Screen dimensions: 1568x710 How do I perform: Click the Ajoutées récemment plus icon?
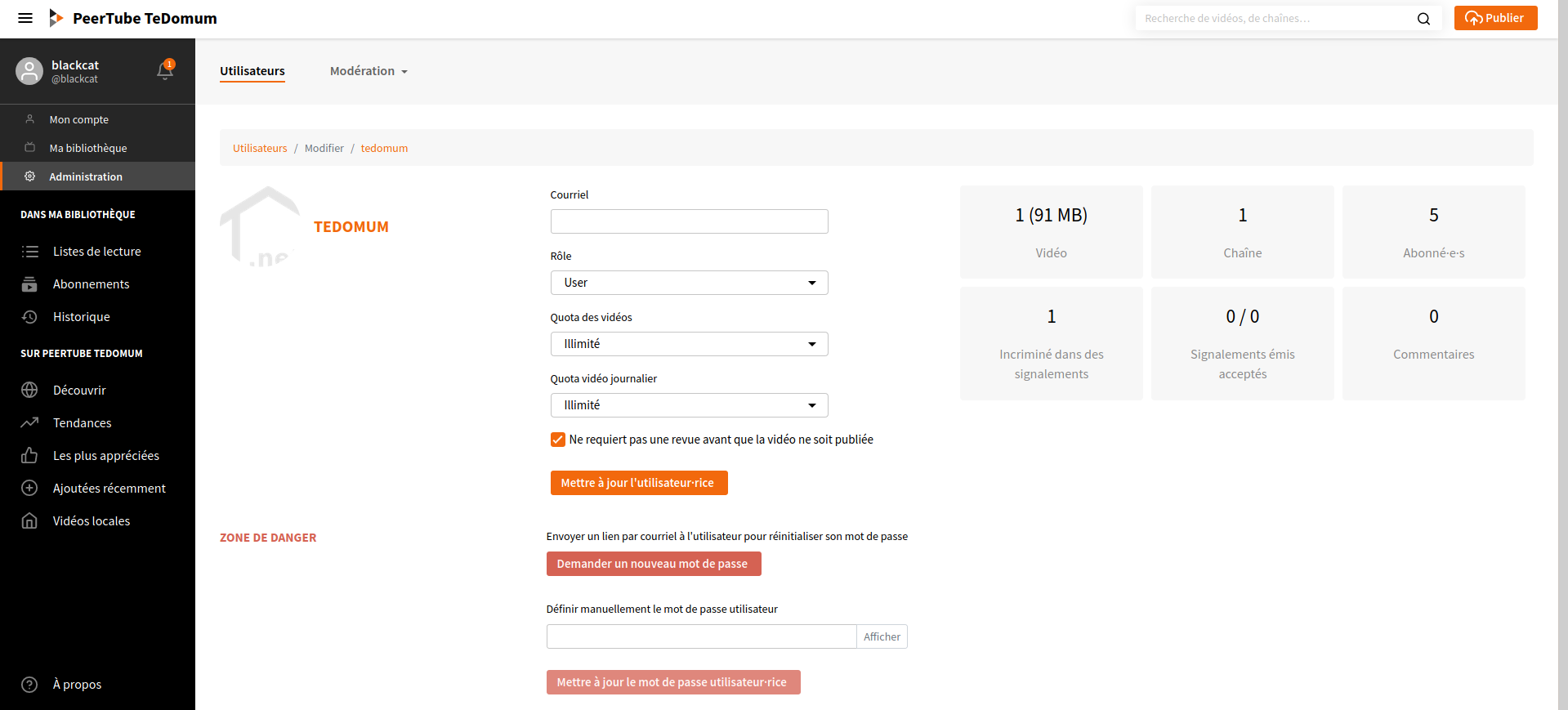coord(29,489)
